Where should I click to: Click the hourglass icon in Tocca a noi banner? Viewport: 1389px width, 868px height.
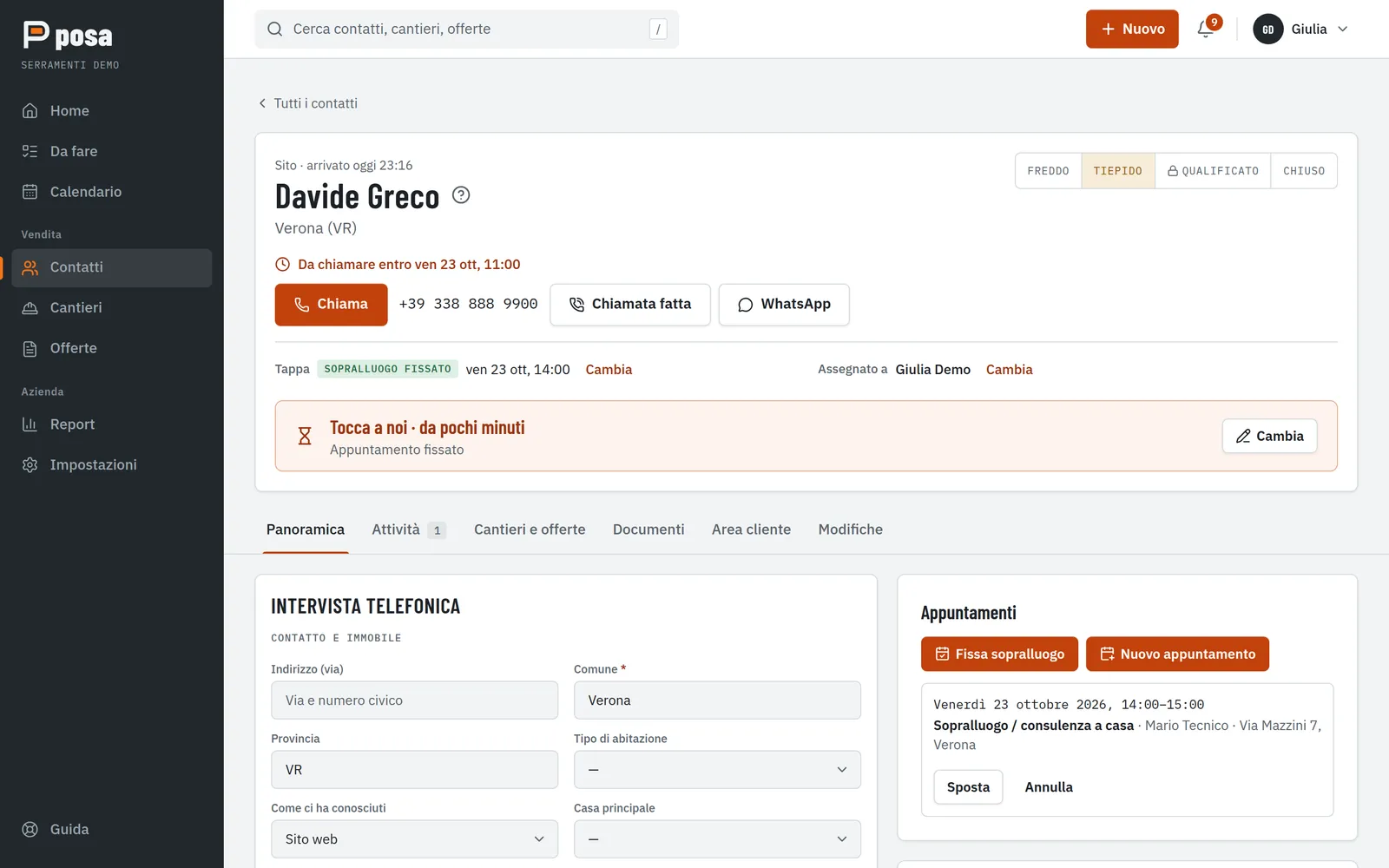[305, 436]
